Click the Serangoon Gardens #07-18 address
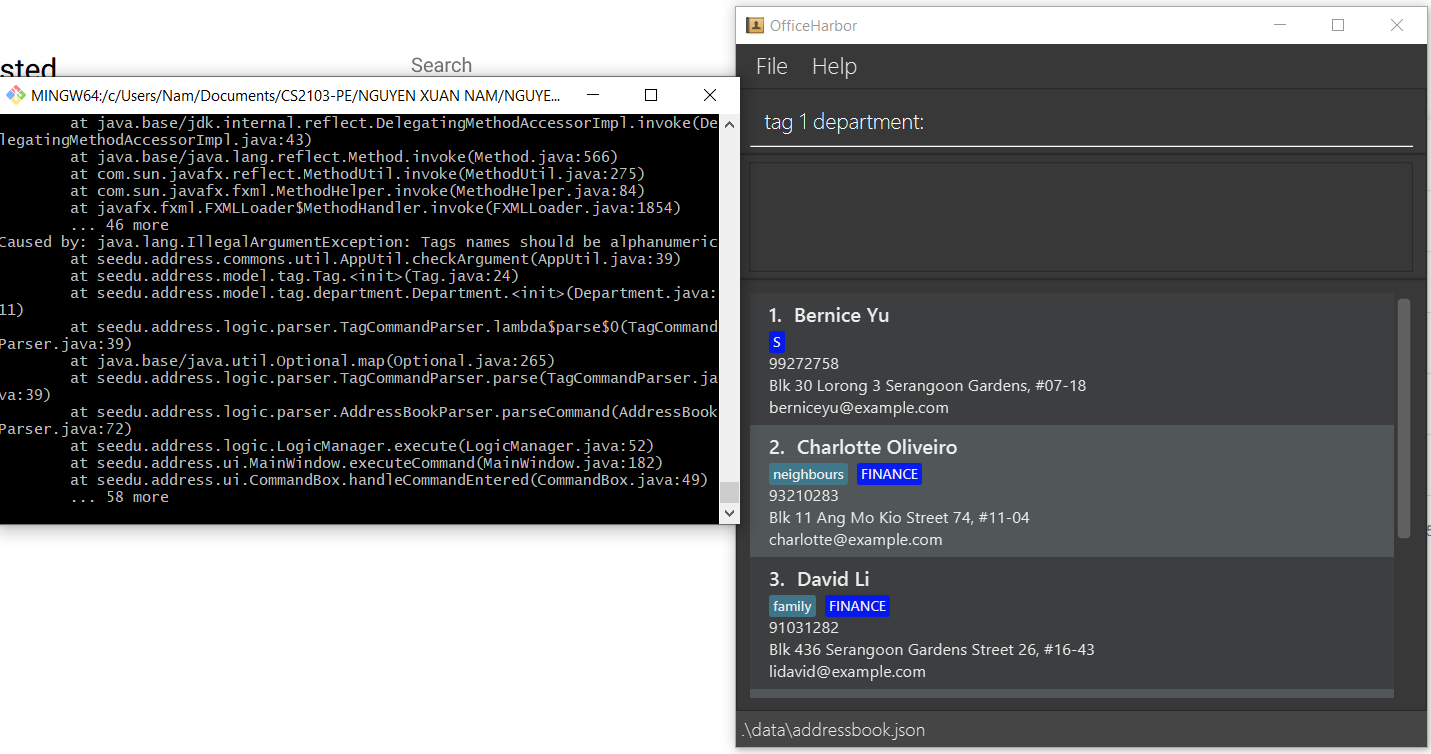The width and height of the screenshot is (1431, 754). point(927,385)
